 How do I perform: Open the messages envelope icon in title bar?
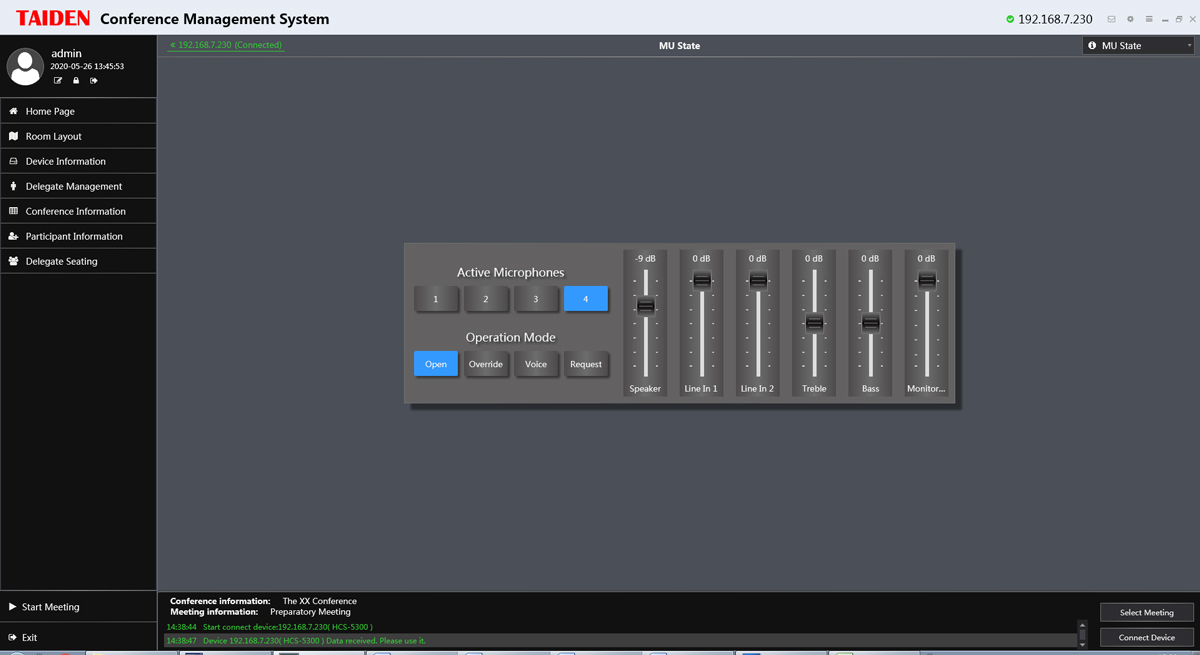click(x=1111, y=19)
